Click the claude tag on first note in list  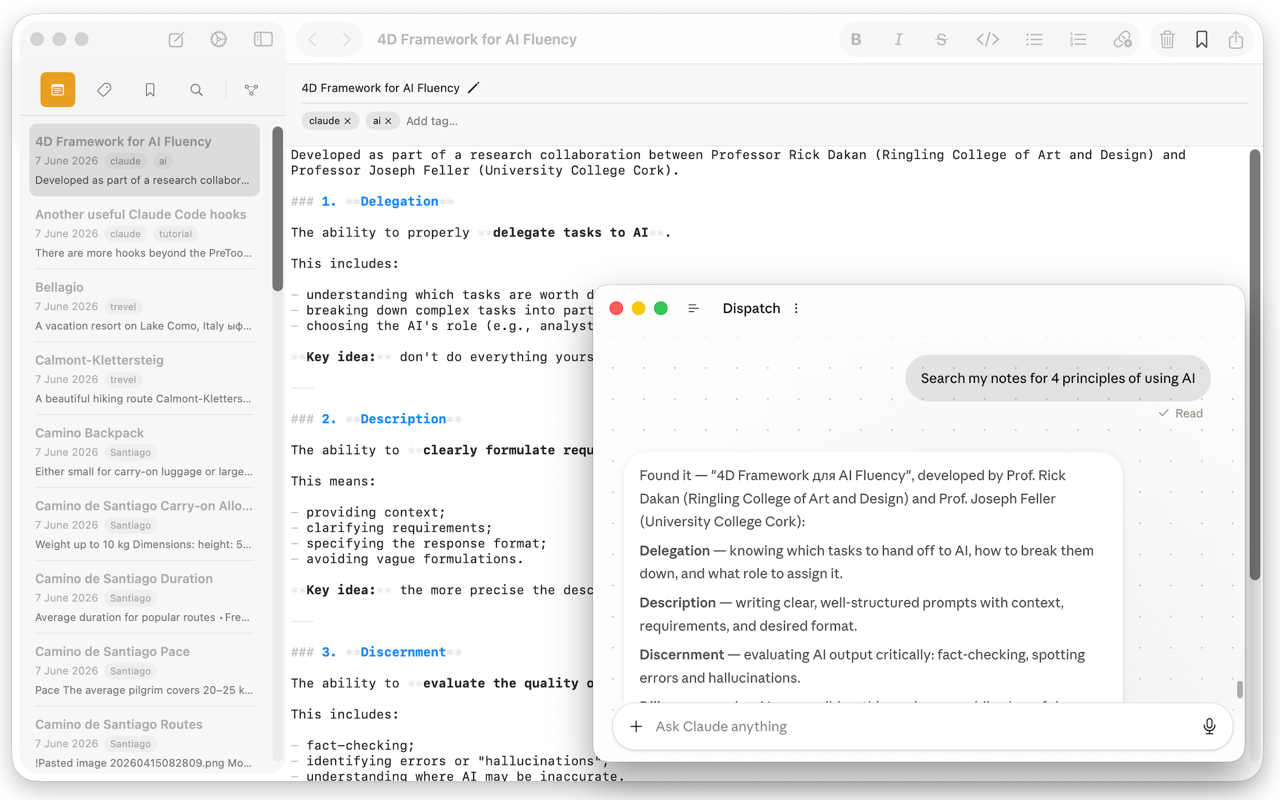125,161
